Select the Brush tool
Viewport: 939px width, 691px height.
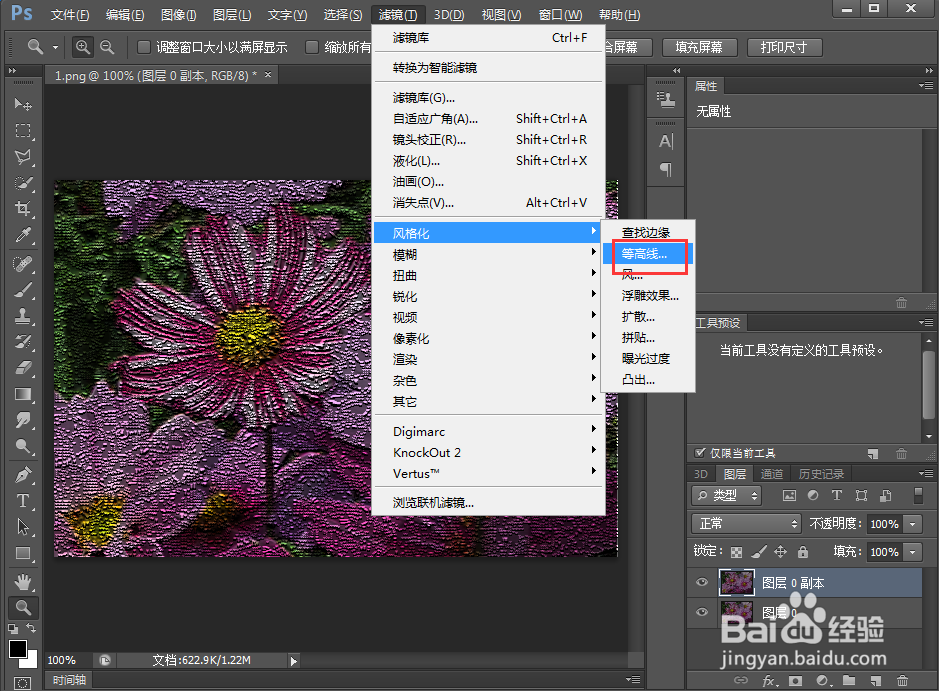23,290
